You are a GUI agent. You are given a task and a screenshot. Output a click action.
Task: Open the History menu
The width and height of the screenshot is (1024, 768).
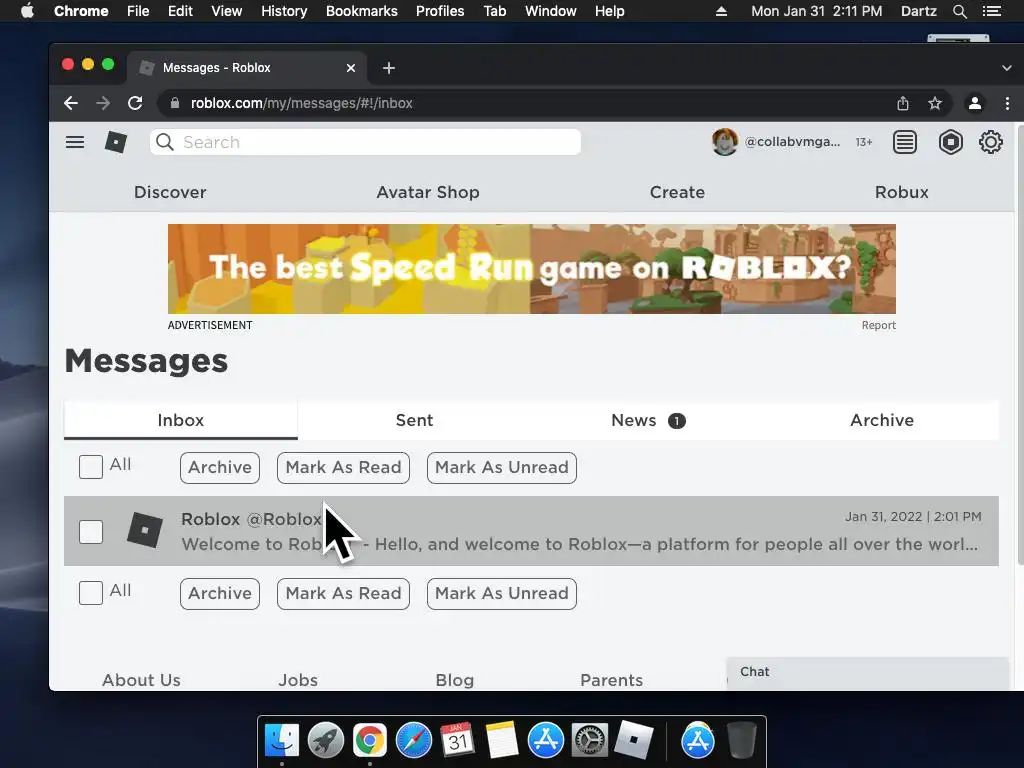coord(284,11)
